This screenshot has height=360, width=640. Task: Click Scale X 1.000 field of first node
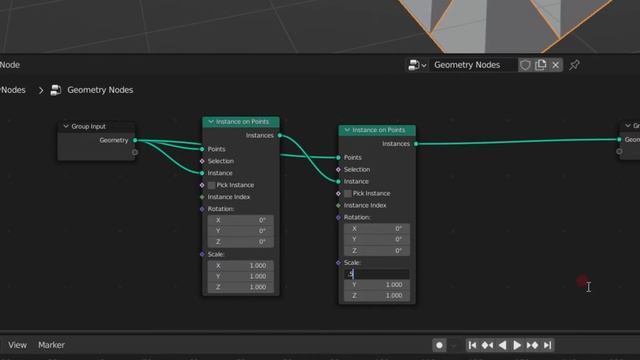click(240, 265)
